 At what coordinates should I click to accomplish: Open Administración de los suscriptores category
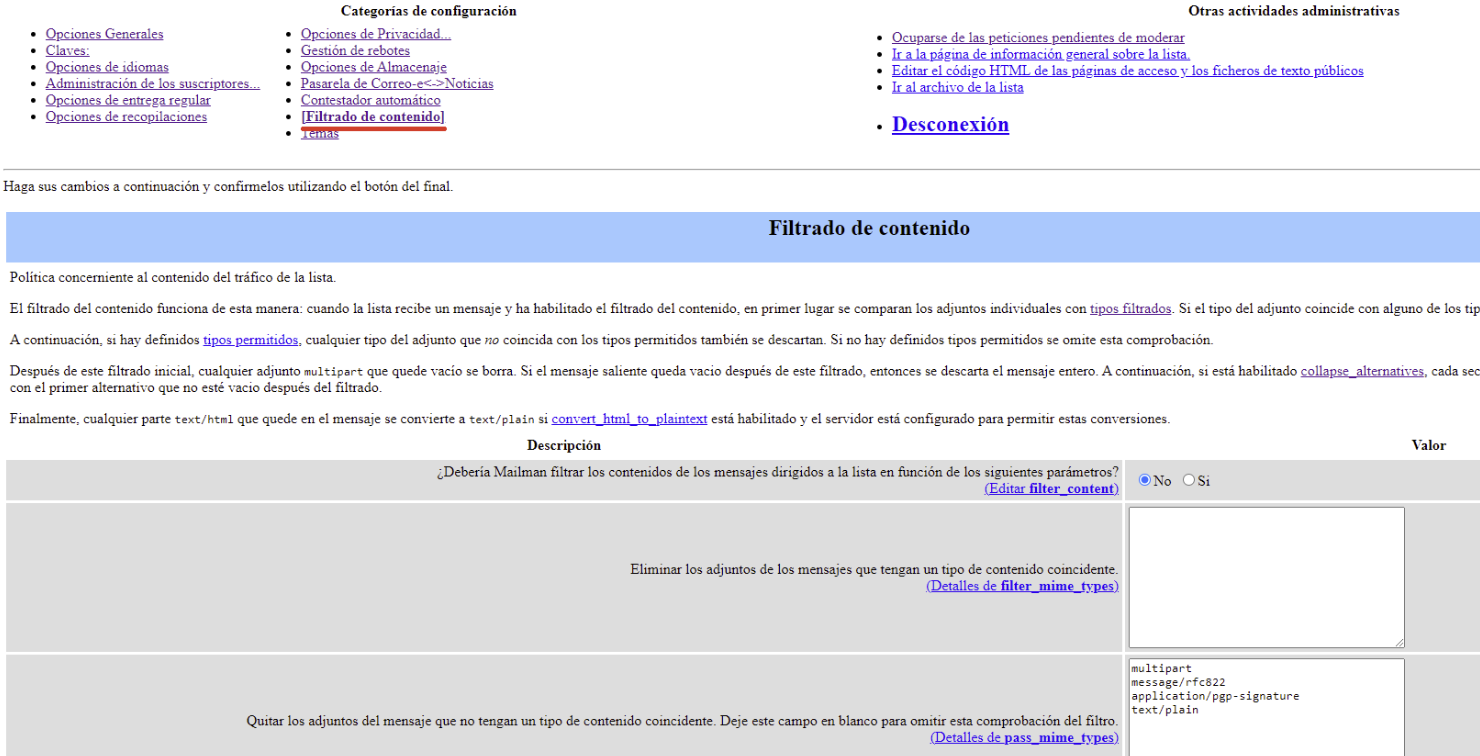click(153, 84)
